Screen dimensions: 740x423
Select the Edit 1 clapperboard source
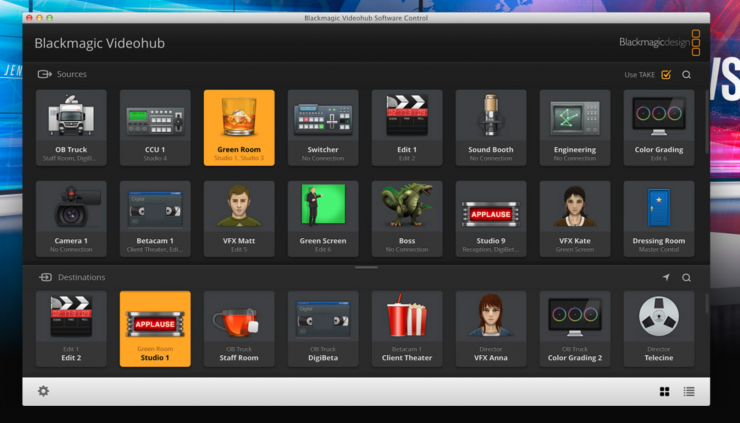pos(407,127)
